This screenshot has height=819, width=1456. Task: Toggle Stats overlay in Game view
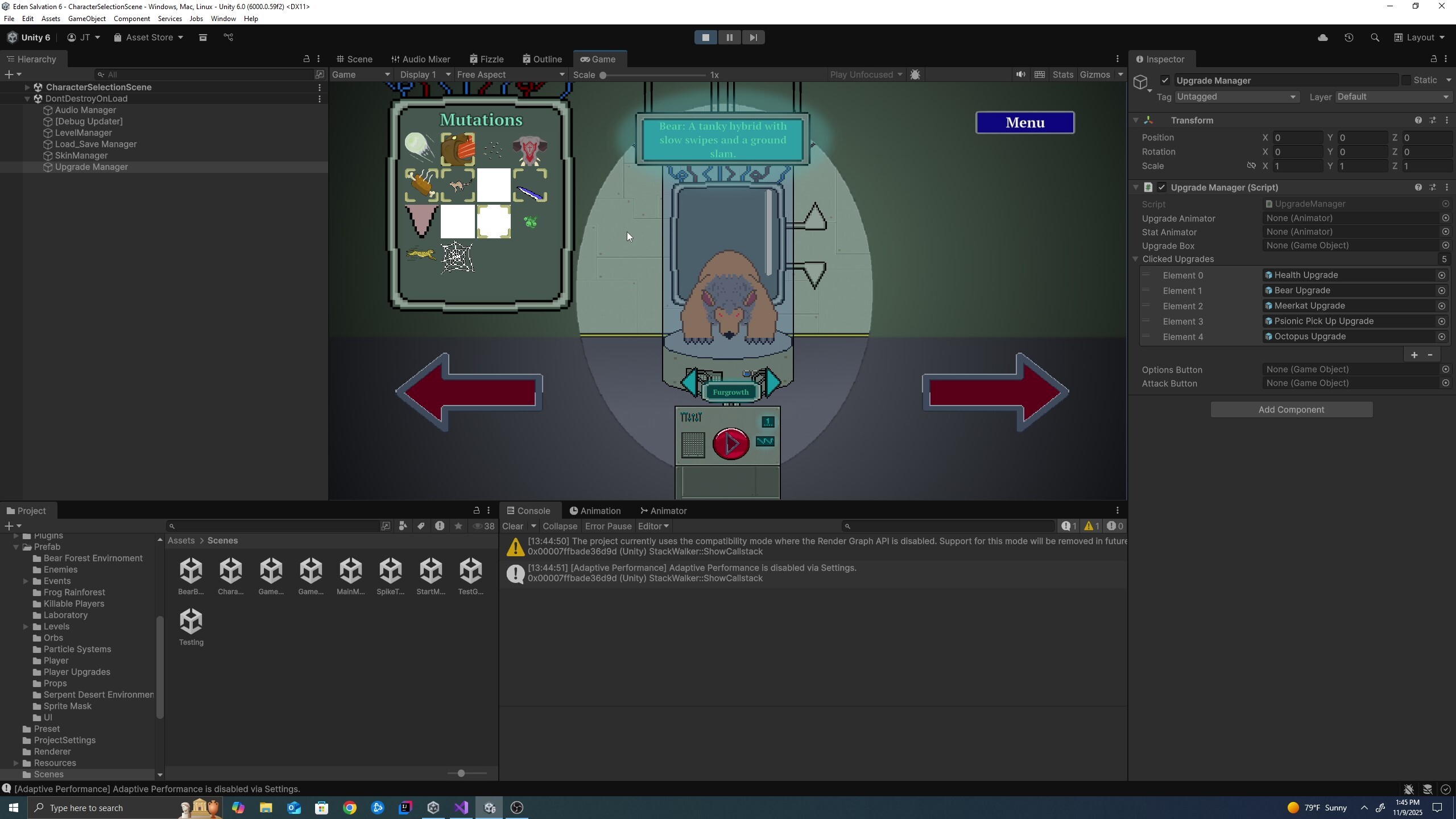point(1062,75)
